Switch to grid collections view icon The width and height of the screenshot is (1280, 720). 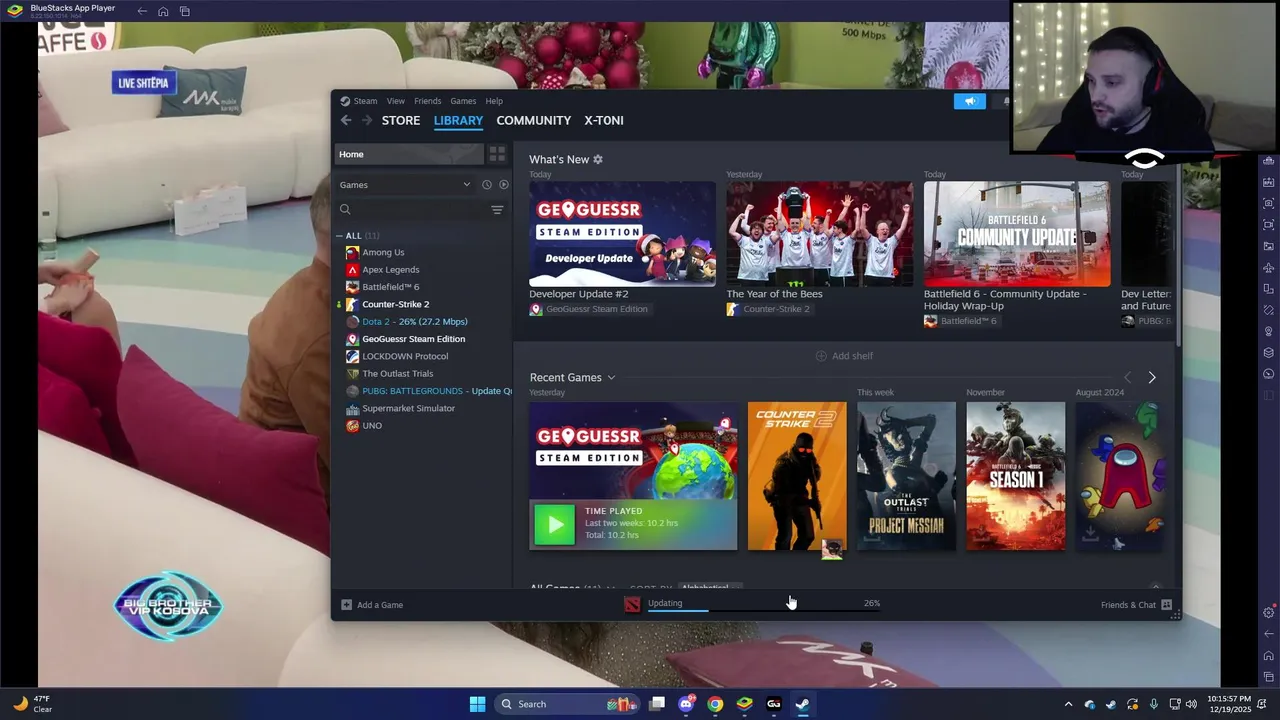497,154
